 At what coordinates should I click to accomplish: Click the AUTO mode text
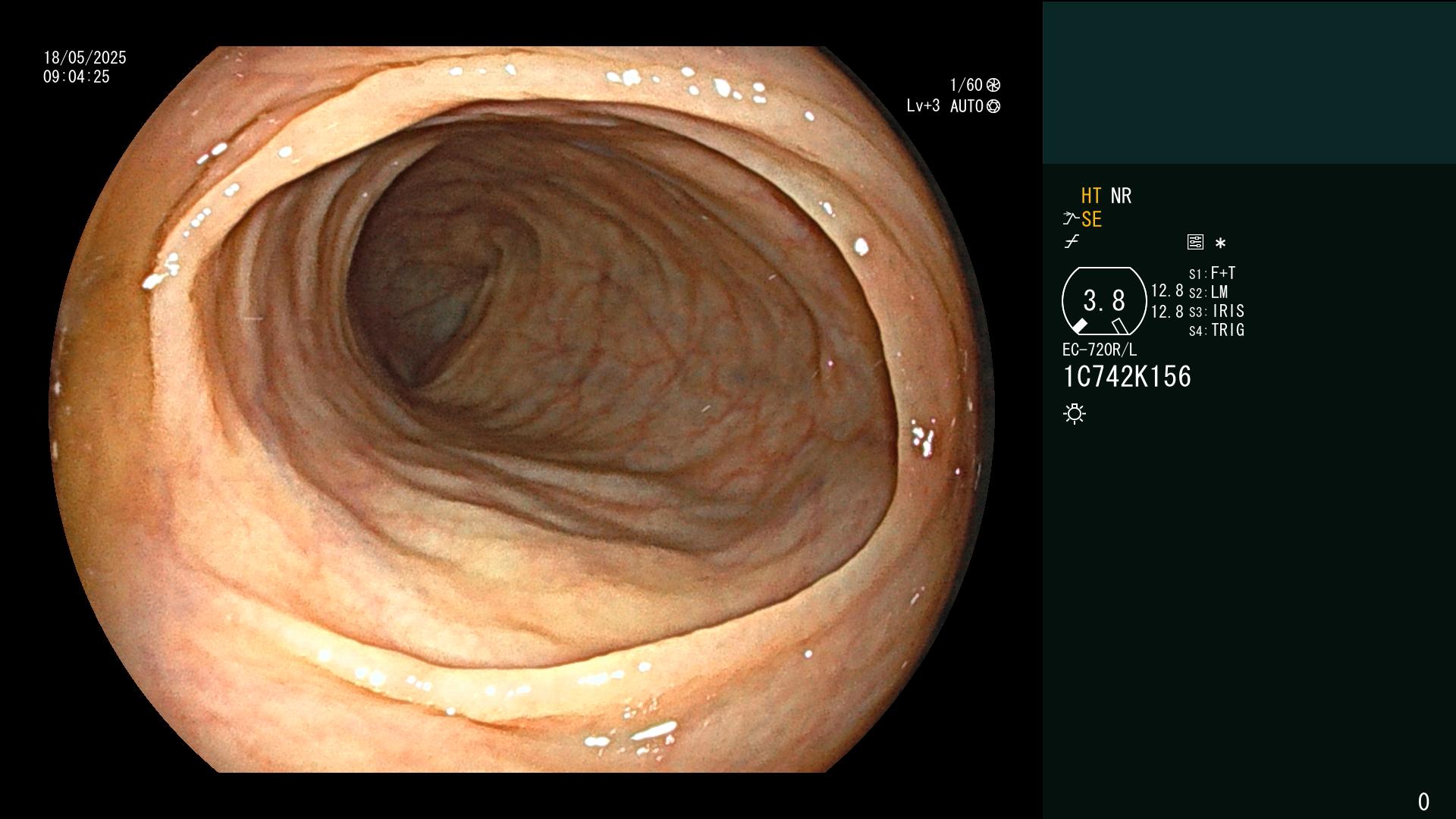pos(967,106)
